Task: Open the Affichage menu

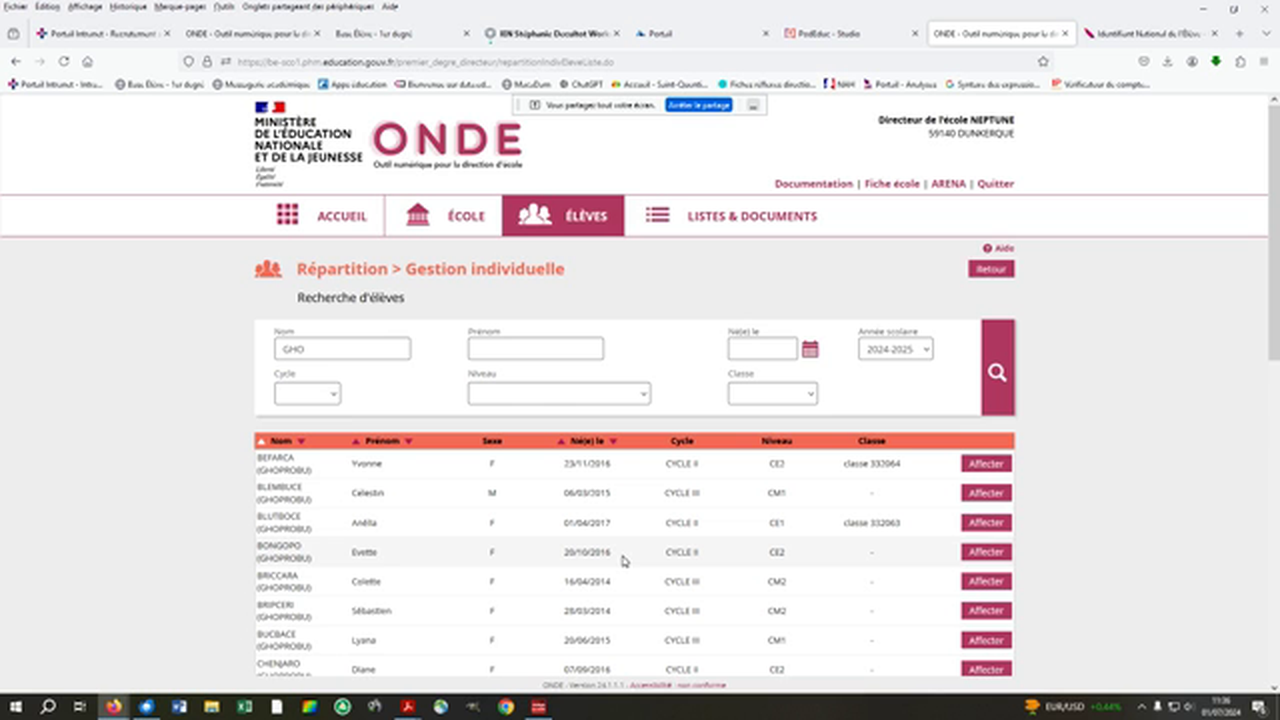Action: (x=85, y=7)
